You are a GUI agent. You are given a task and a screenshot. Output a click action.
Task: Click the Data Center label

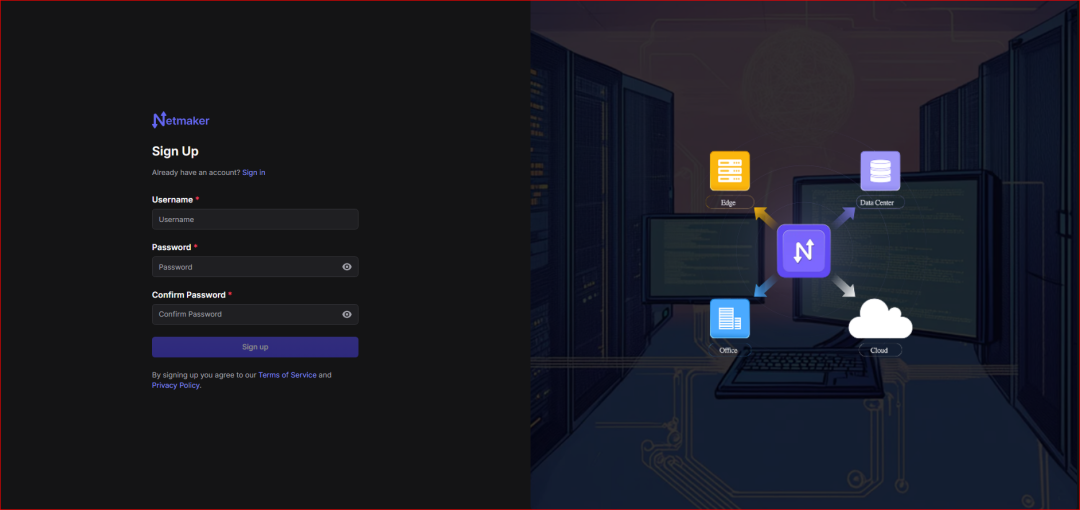880,203
